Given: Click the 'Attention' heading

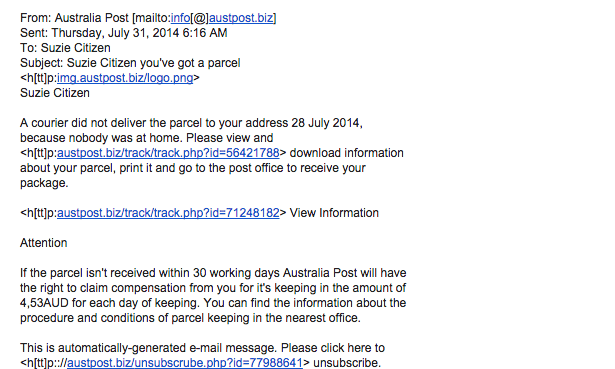Looking at the screenshot, I should click(x=44, y=243).
